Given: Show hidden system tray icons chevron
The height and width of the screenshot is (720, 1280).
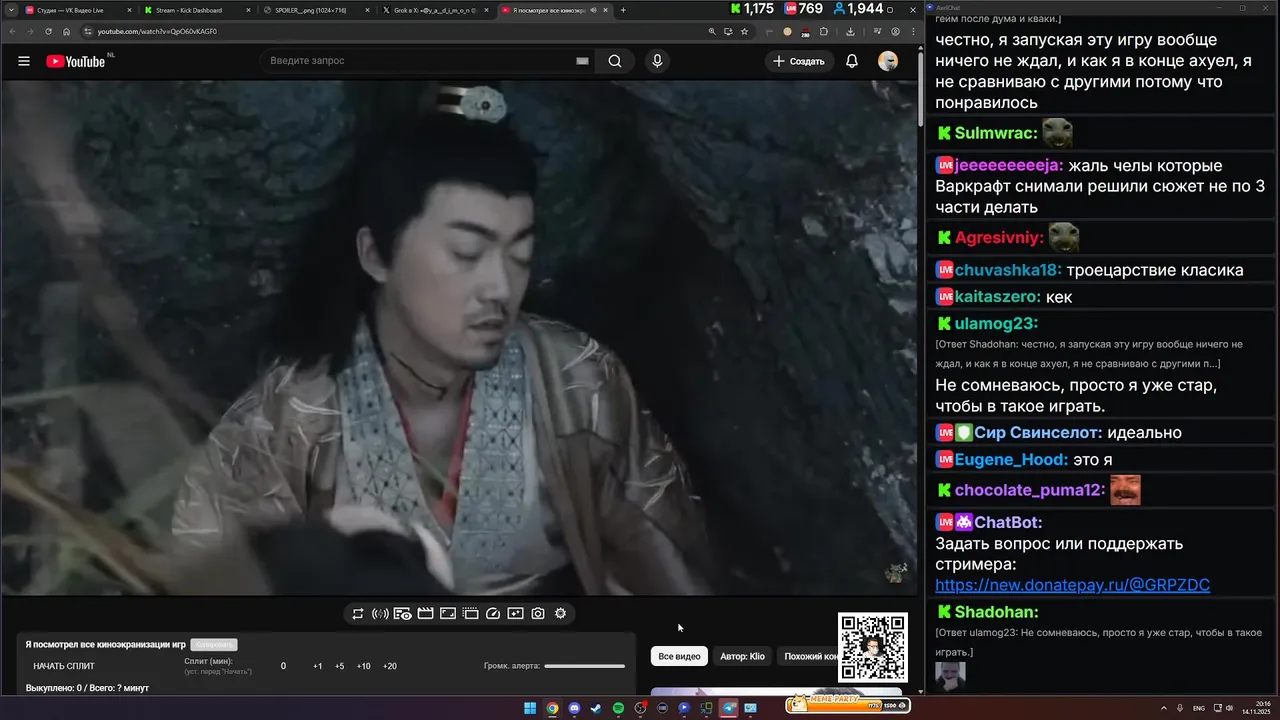Looking at the screenshot, I should click(x=1163, y=708).
